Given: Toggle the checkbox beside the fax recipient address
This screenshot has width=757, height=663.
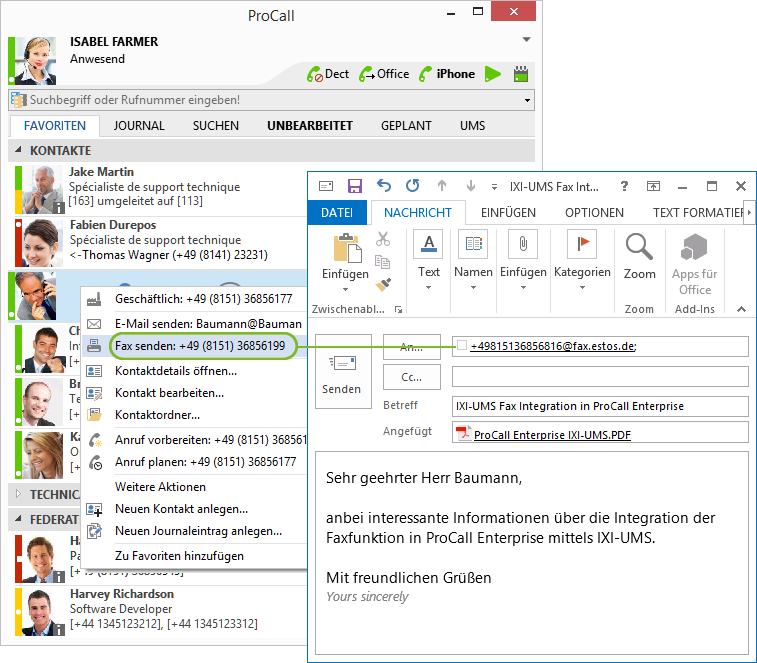Looking at the screenshot, I should coord(462,345).
